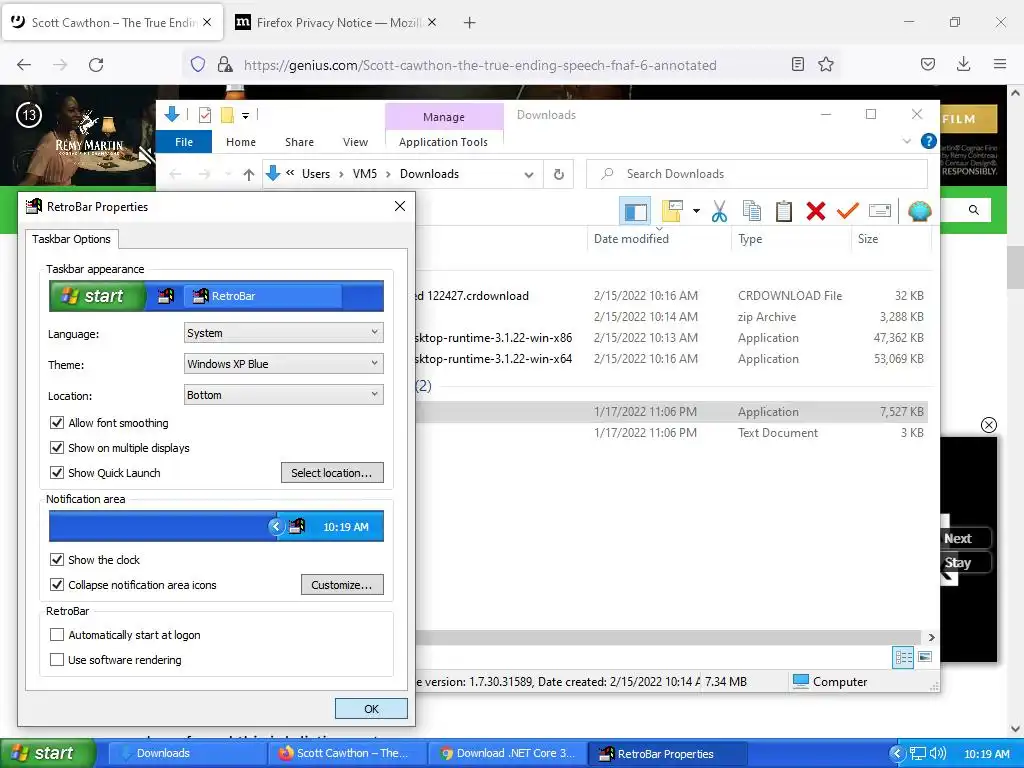Viewport: 1024px width, 768px height.
Task: Click the Paste clipboard icon
Action: (784, 212)
